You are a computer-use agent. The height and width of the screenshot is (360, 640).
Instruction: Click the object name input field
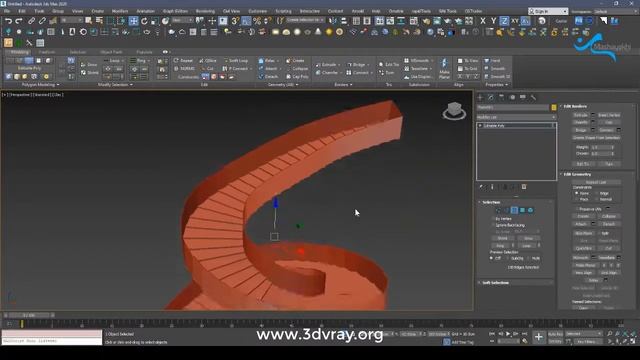[x=513, y=107]
